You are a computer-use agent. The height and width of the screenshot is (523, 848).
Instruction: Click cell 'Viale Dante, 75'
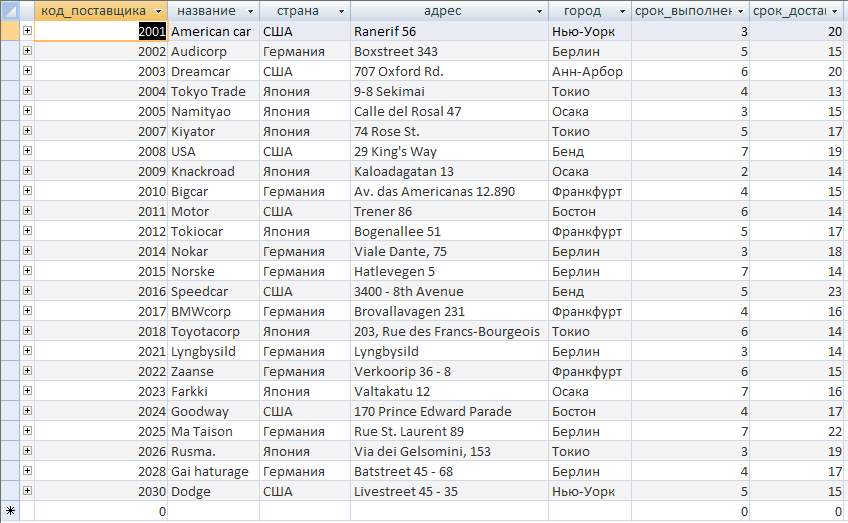449,251
